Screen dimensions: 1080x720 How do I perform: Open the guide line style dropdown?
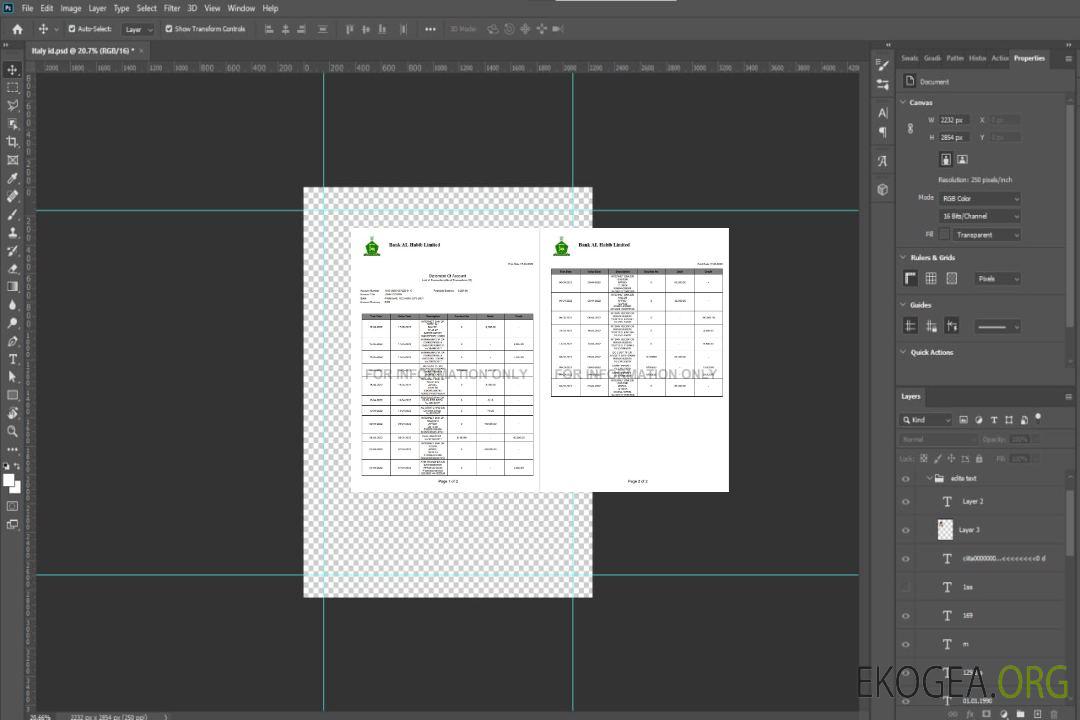coord(998,327)
